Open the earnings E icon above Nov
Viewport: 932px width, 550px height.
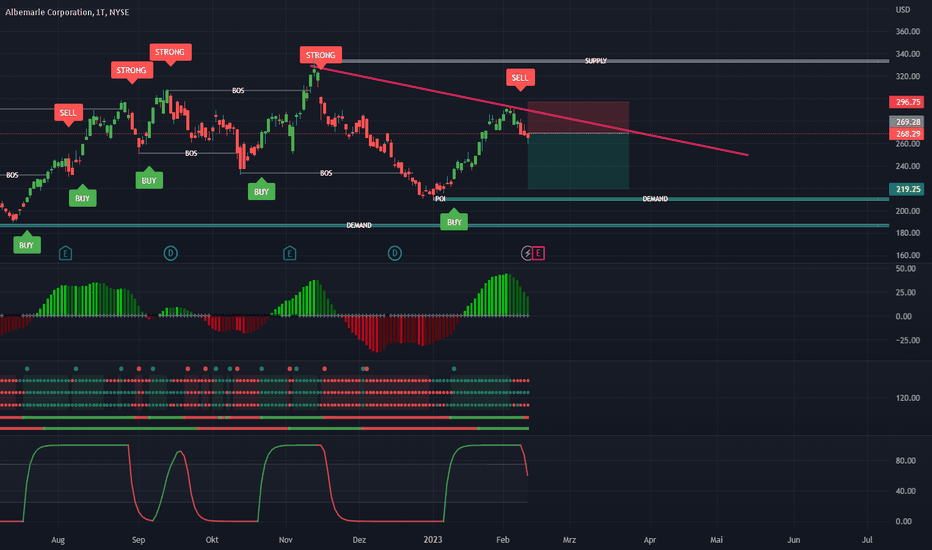[289, 254]
